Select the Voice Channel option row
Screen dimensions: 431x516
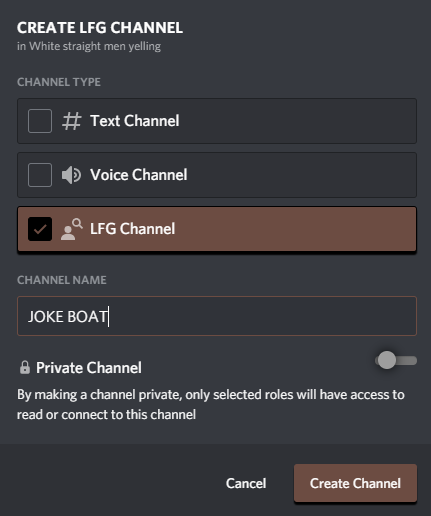click(217, 175)
